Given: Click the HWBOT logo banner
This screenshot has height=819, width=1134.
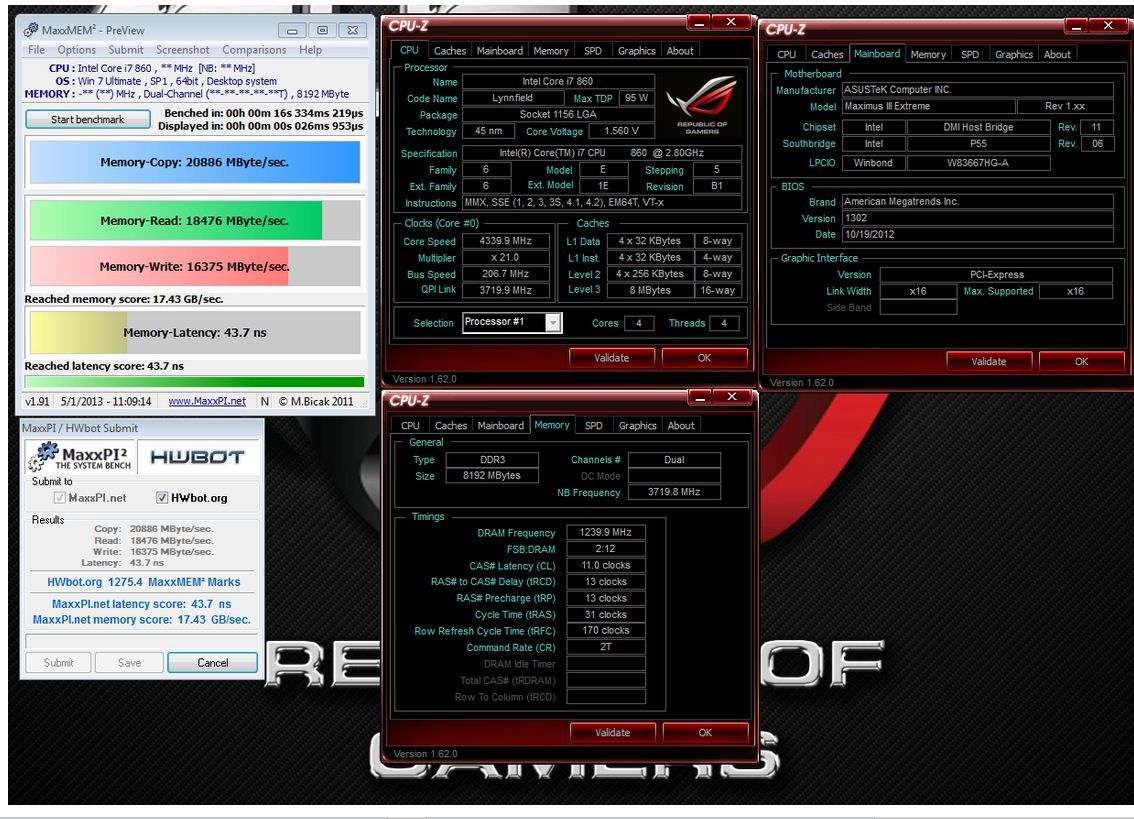Looking at the screenshot, I should click(196, 457).
